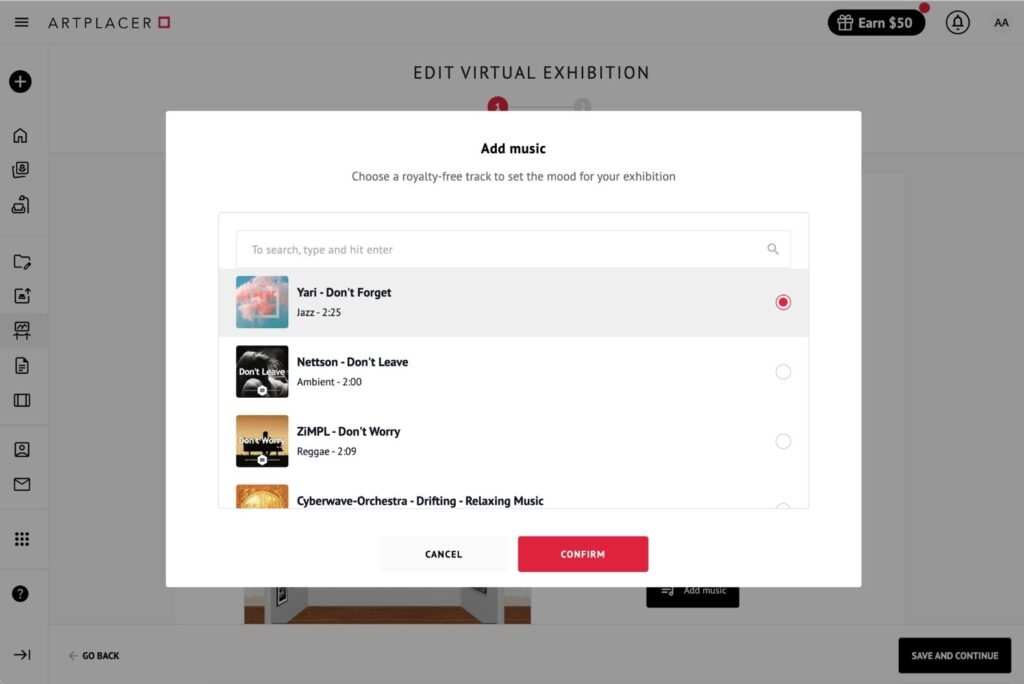Click the "ZiMPL - Don't Worry" title
Viewport: 1024px width, 684px height.
point(349,432)
